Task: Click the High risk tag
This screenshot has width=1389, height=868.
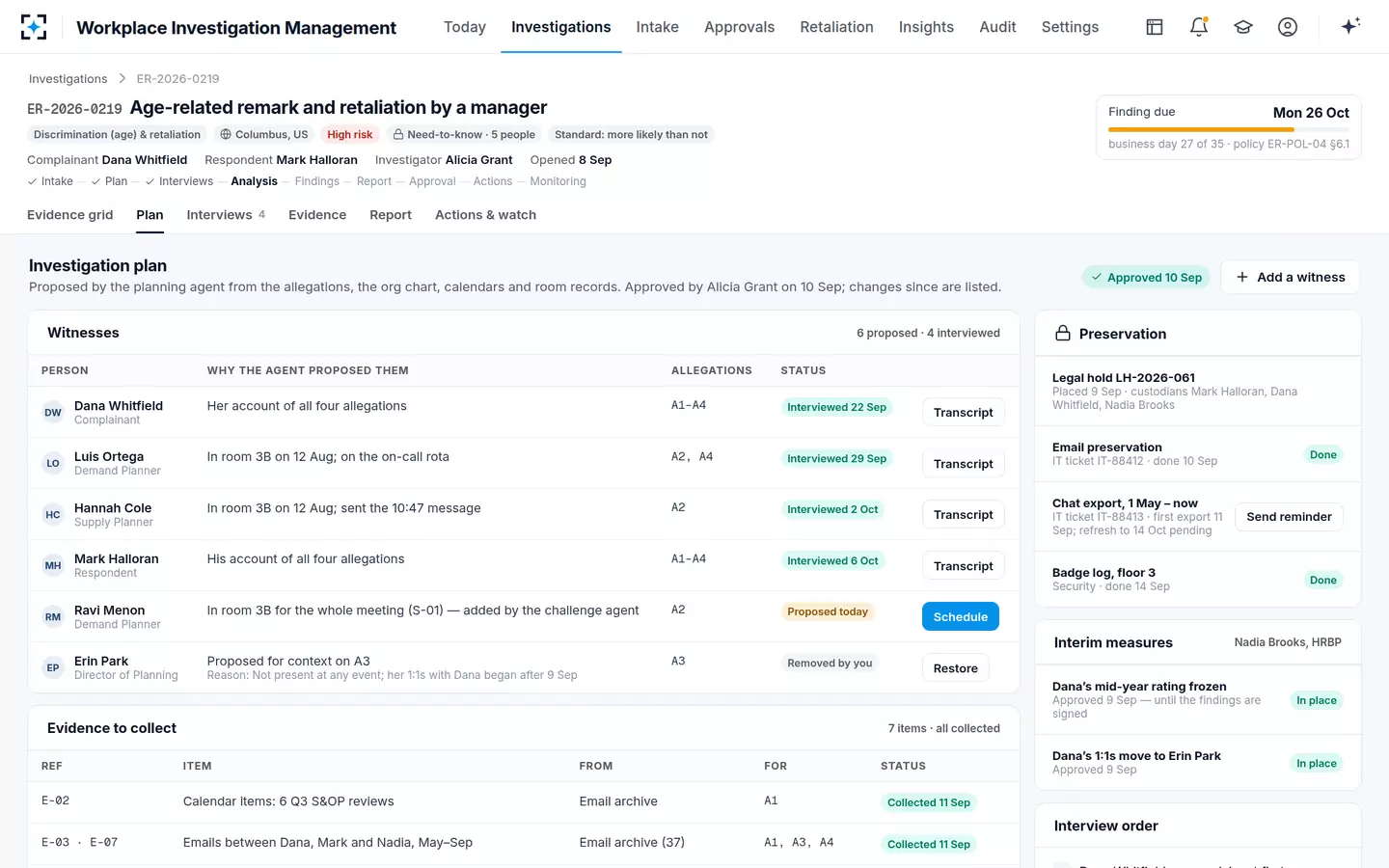Action: 349,135
